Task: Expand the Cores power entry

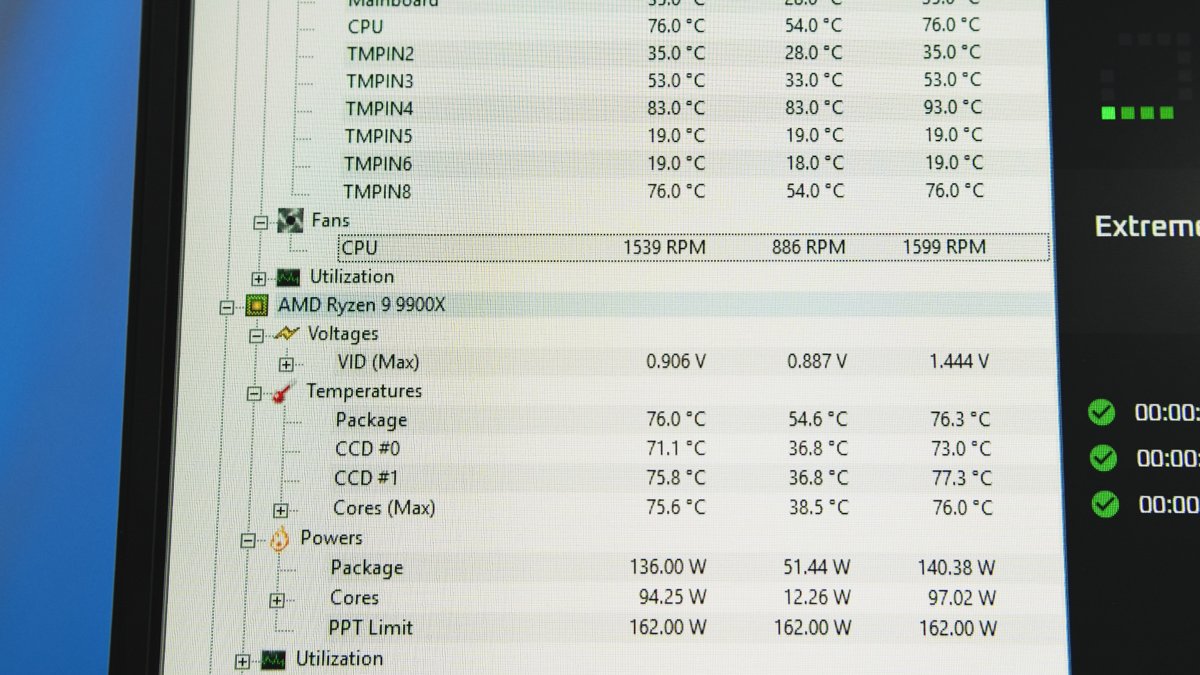Action: click(277, 600)
